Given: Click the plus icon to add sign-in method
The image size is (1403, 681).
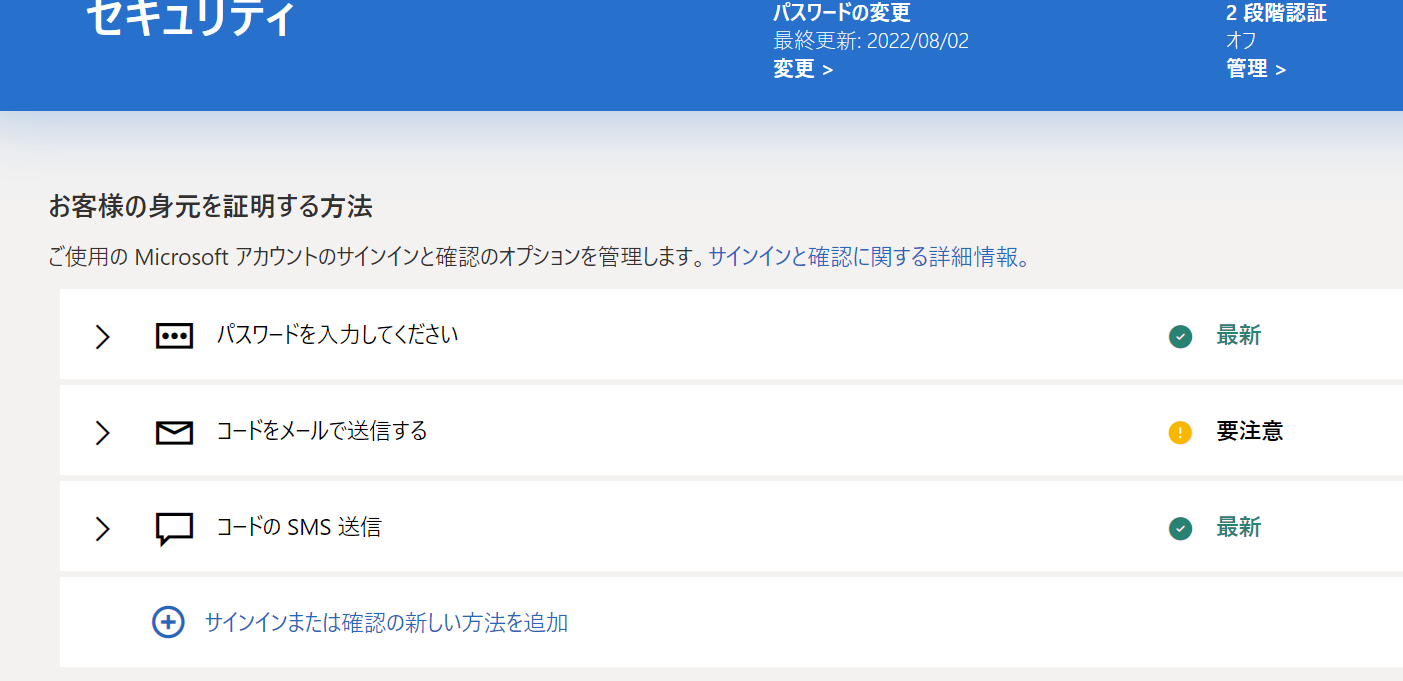Looking at the screenshot, I should point(167,622).
